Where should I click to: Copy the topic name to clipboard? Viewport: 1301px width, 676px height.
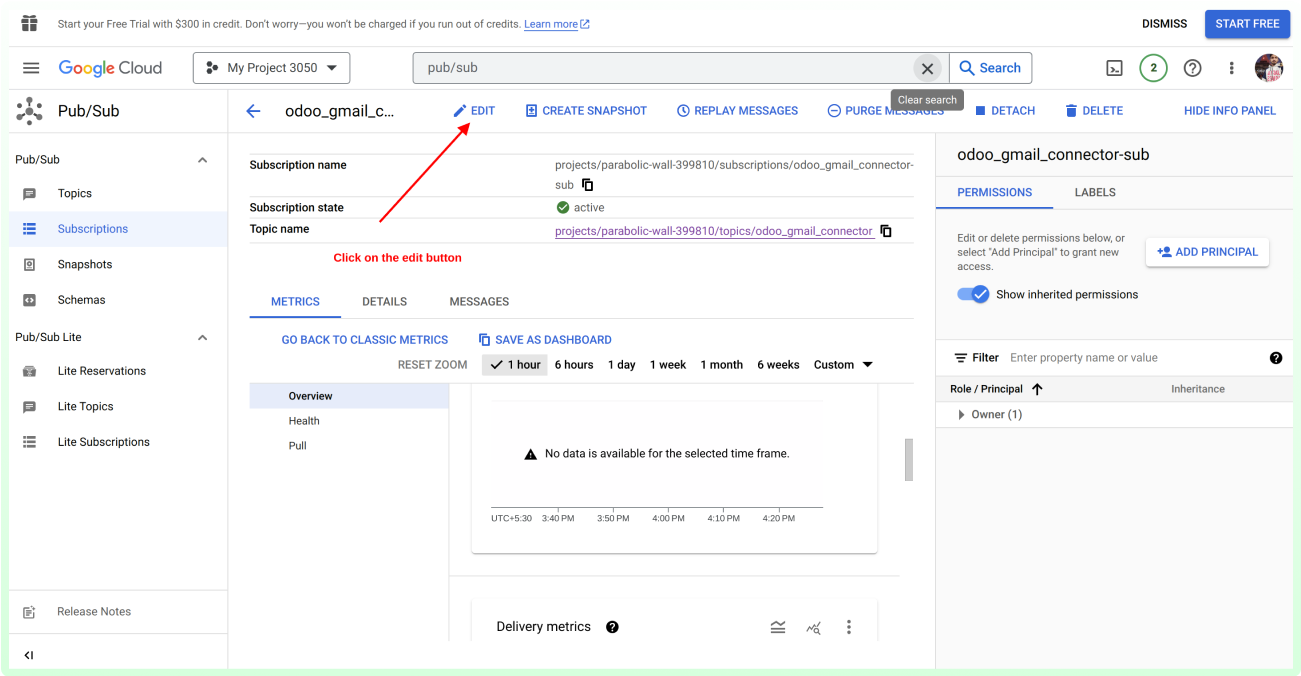click(x=886, y=231)
